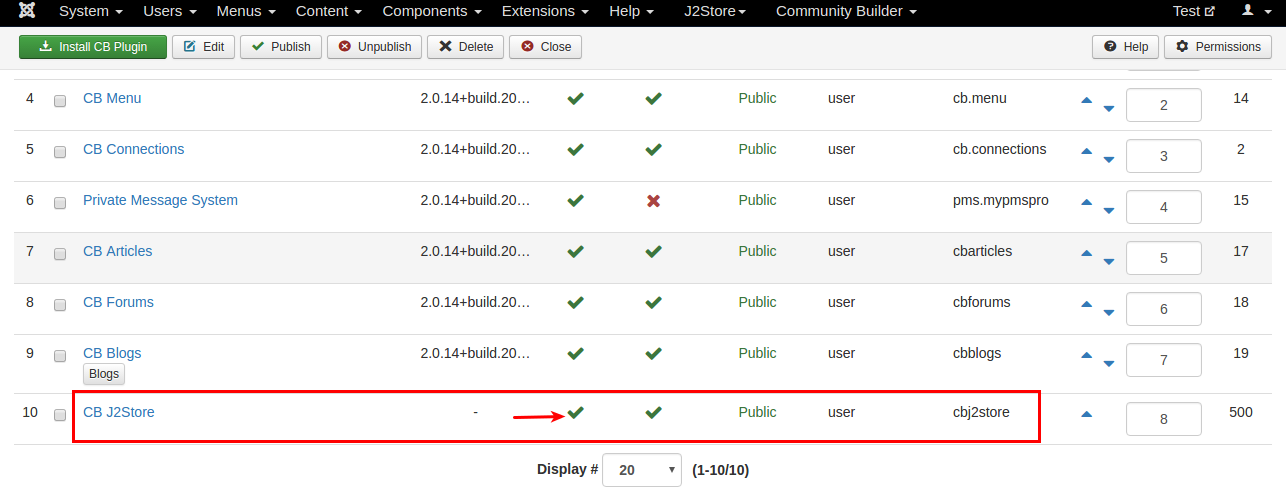Screen dimensions: 1286x493
Task: Click second green checkmark in CB Blogs row
Action: point(653,353)
